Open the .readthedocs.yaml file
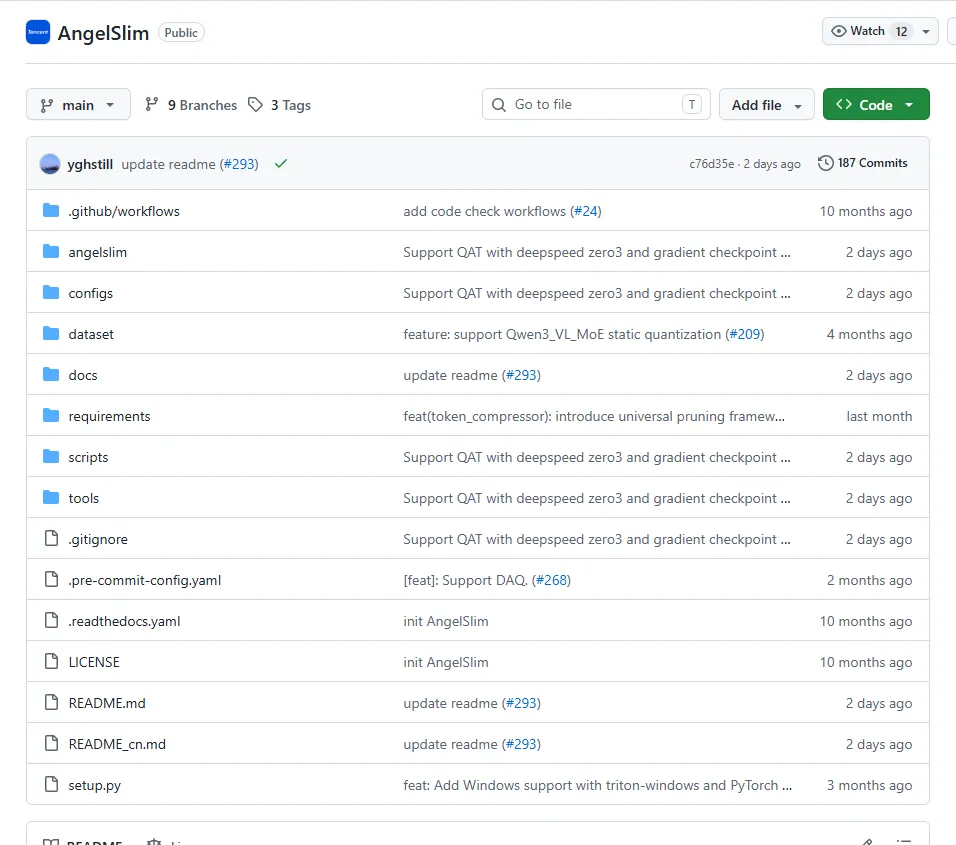The width and height of the screenshot is (956, 845). (124, 621)
